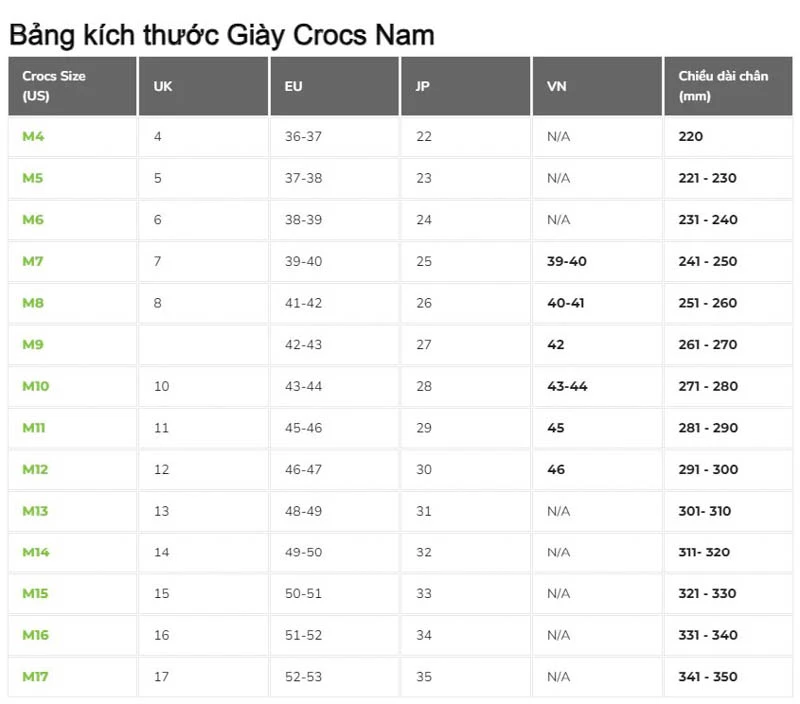
Task: Select the foot length cell 341 - 350
Action: point(707,676)
